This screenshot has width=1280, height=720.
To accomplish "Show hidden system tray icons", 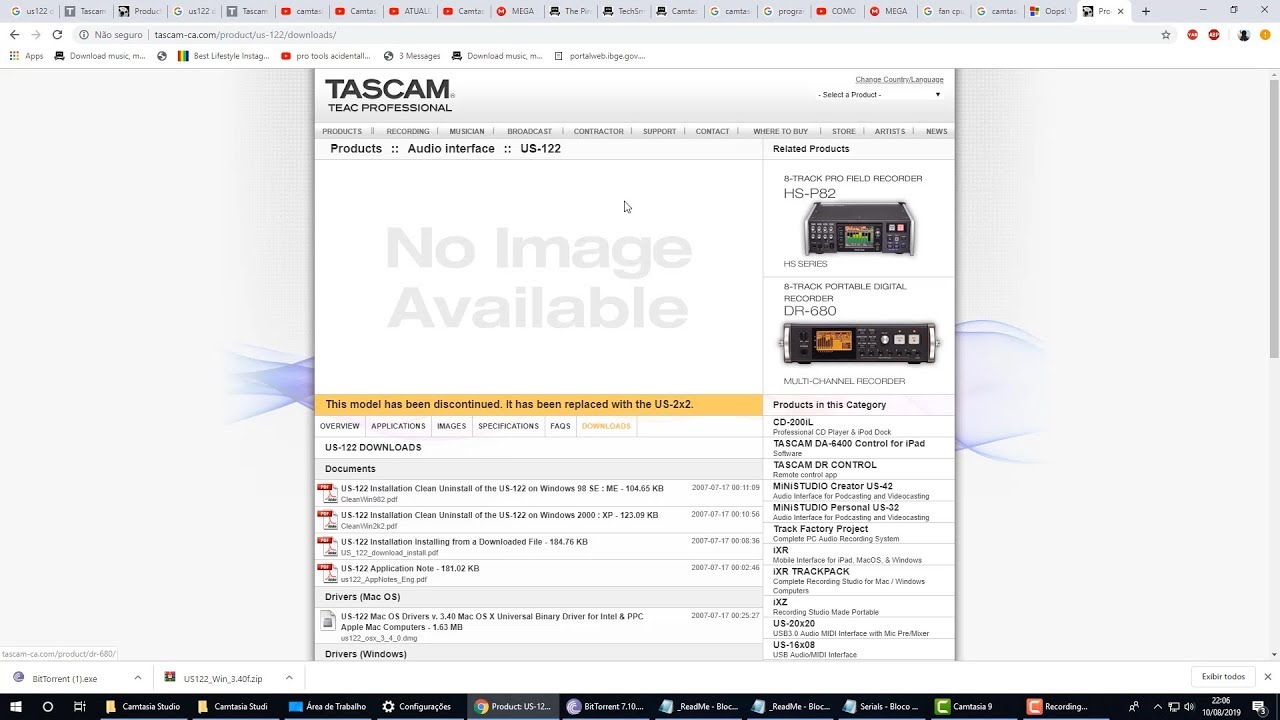I will tap(1159, 706).
